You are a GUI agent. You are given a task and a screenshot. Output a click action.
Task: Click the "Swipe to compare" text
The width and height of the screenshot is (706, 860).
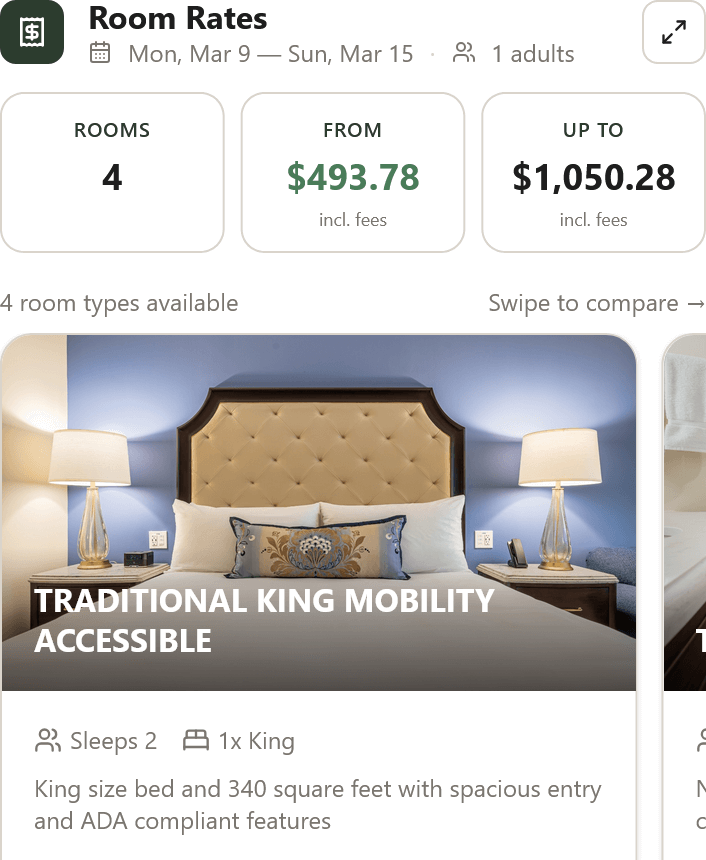tap(583, 303)
